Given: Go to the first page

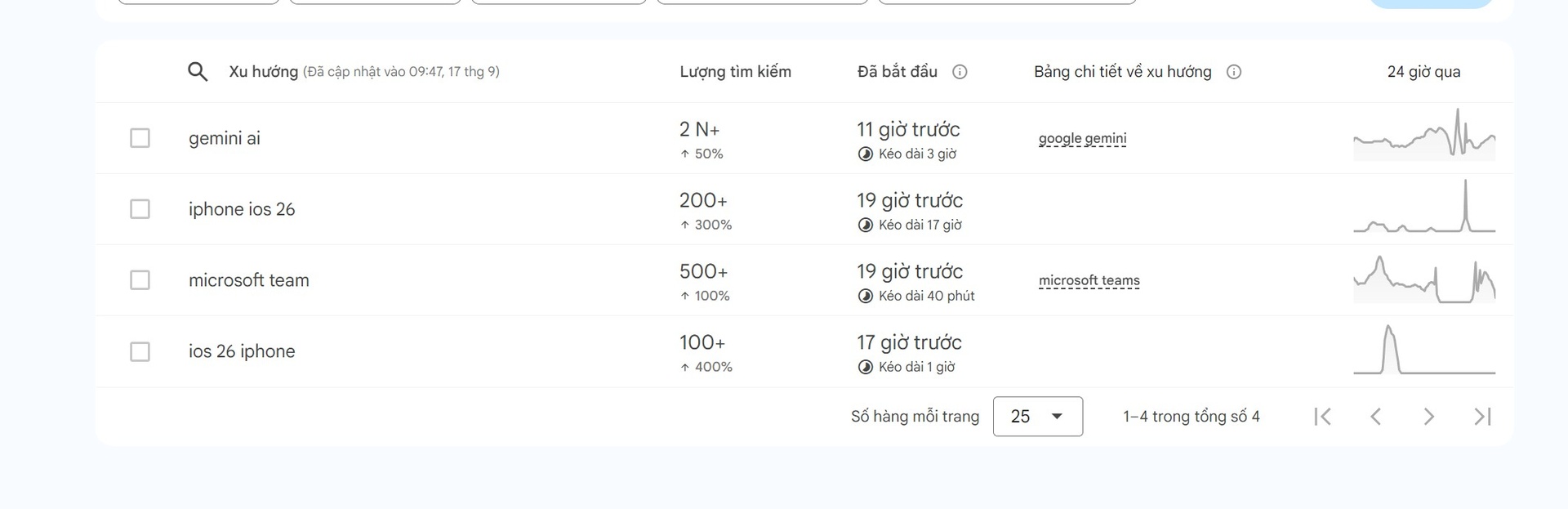Looking at the screenshot, I should [1323, 417].
